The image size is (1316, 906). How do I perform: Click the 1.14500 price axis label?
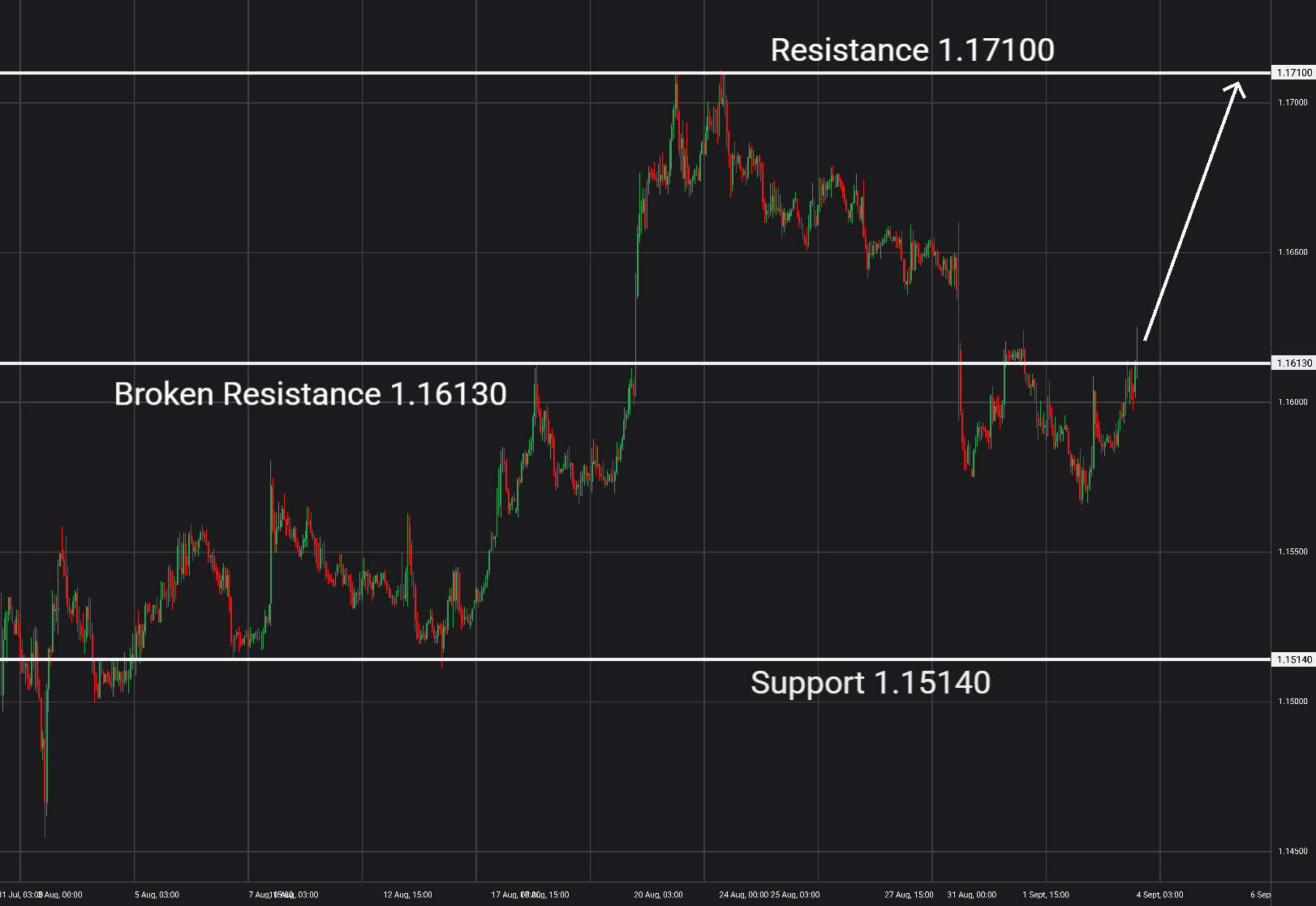(1292, 852)
